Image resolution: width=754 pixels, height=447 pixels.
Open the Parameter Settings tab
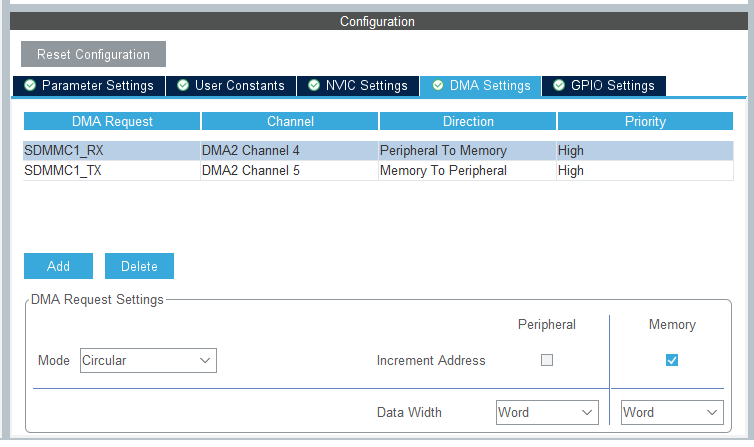89,86
